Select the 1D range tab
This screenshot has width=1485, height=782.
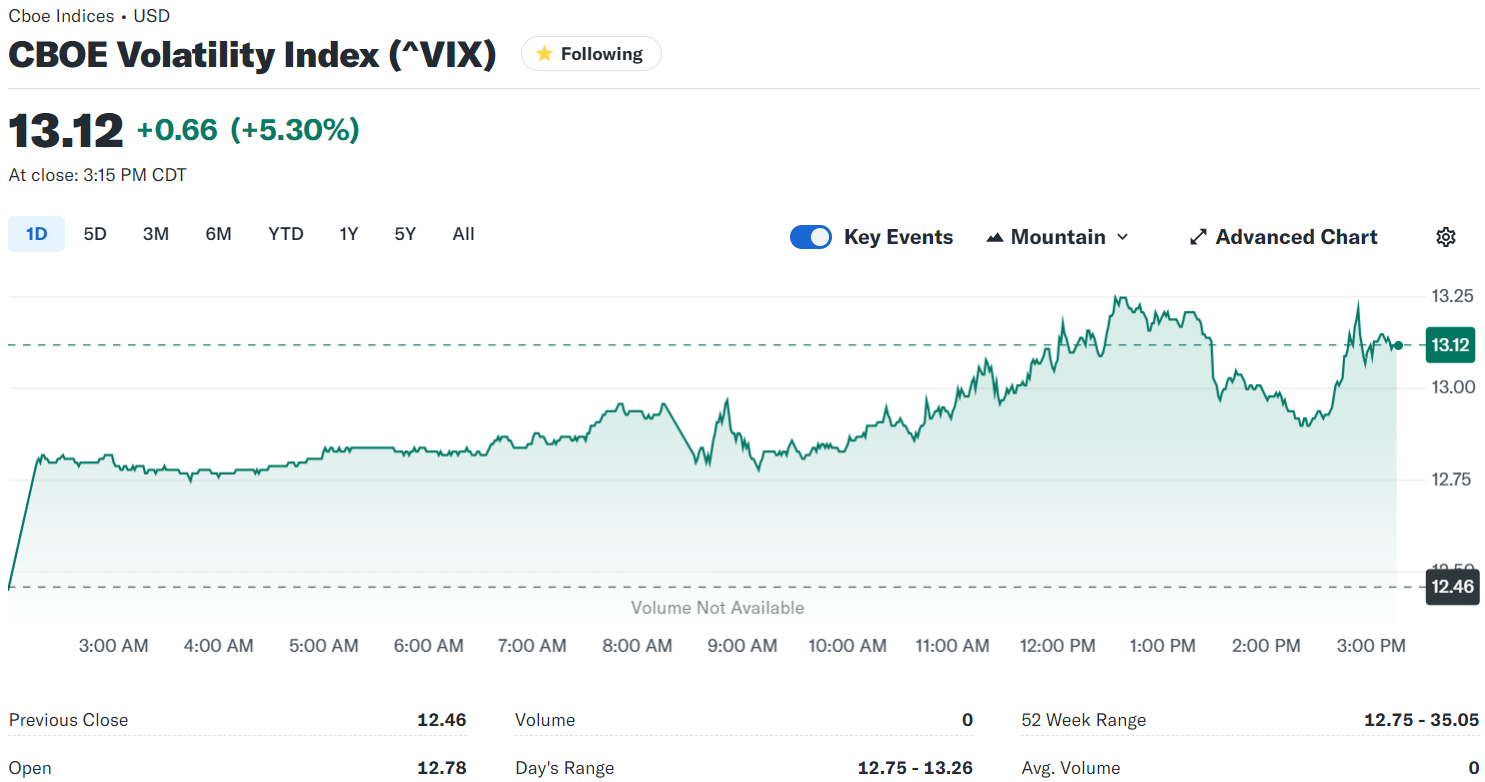(37, 234)
